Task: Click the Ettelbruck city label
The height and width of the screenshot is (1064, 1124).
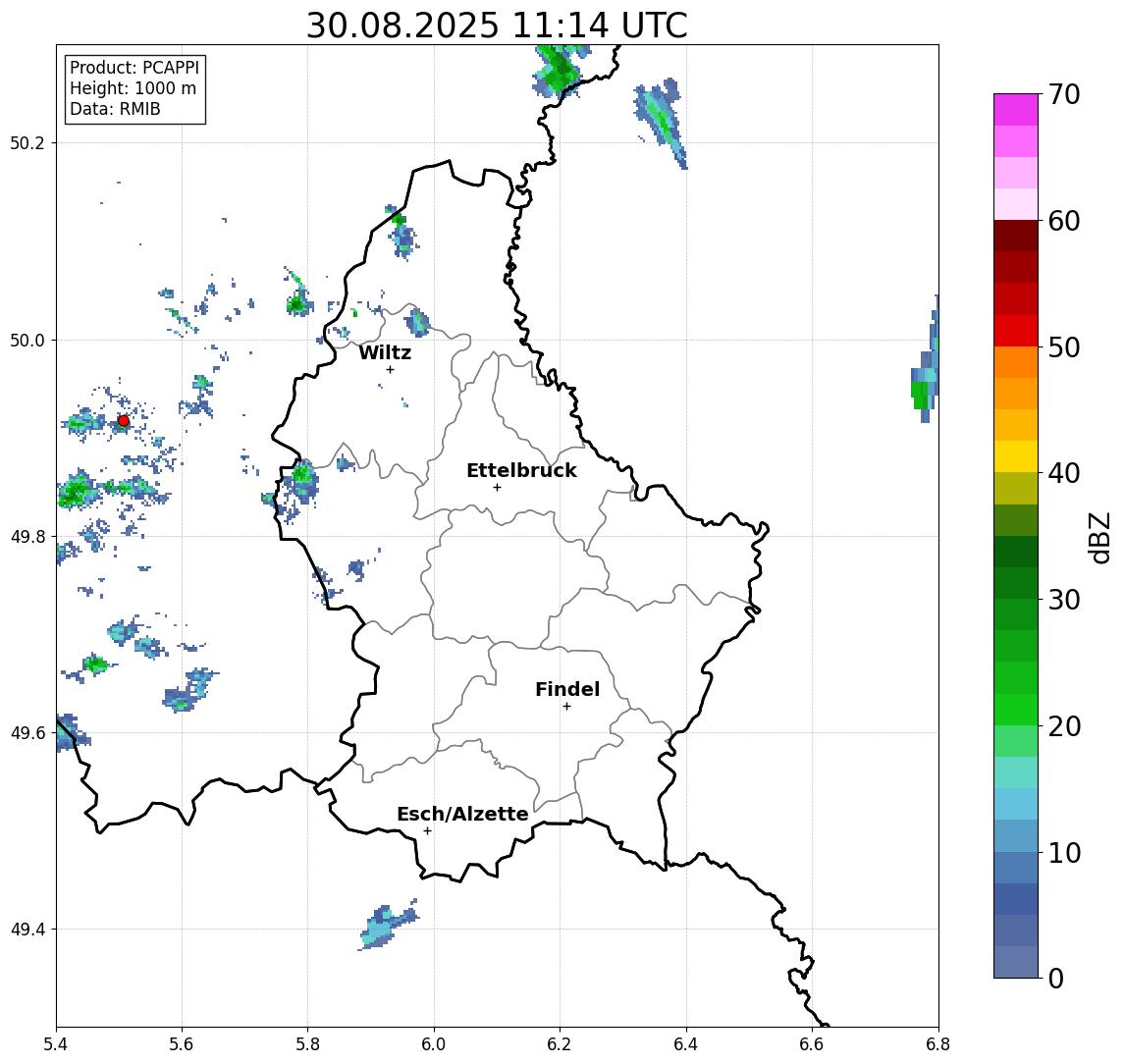Action: 521,470
